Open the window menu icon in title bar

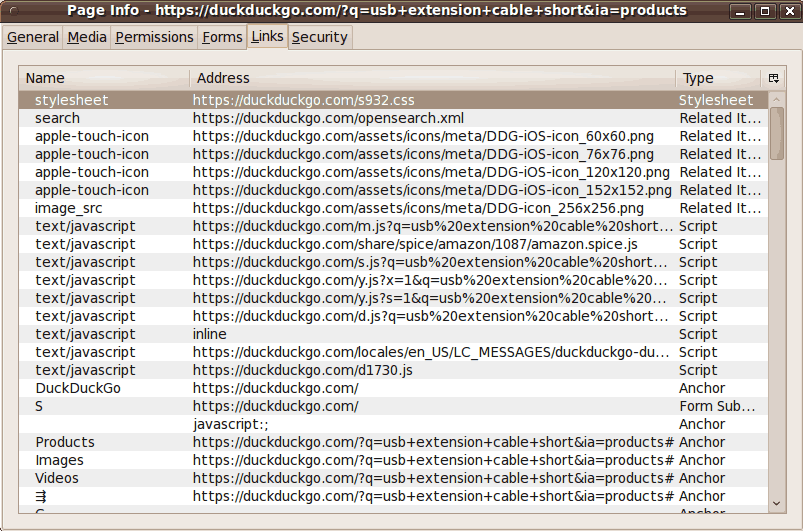[x=14, y=11]
